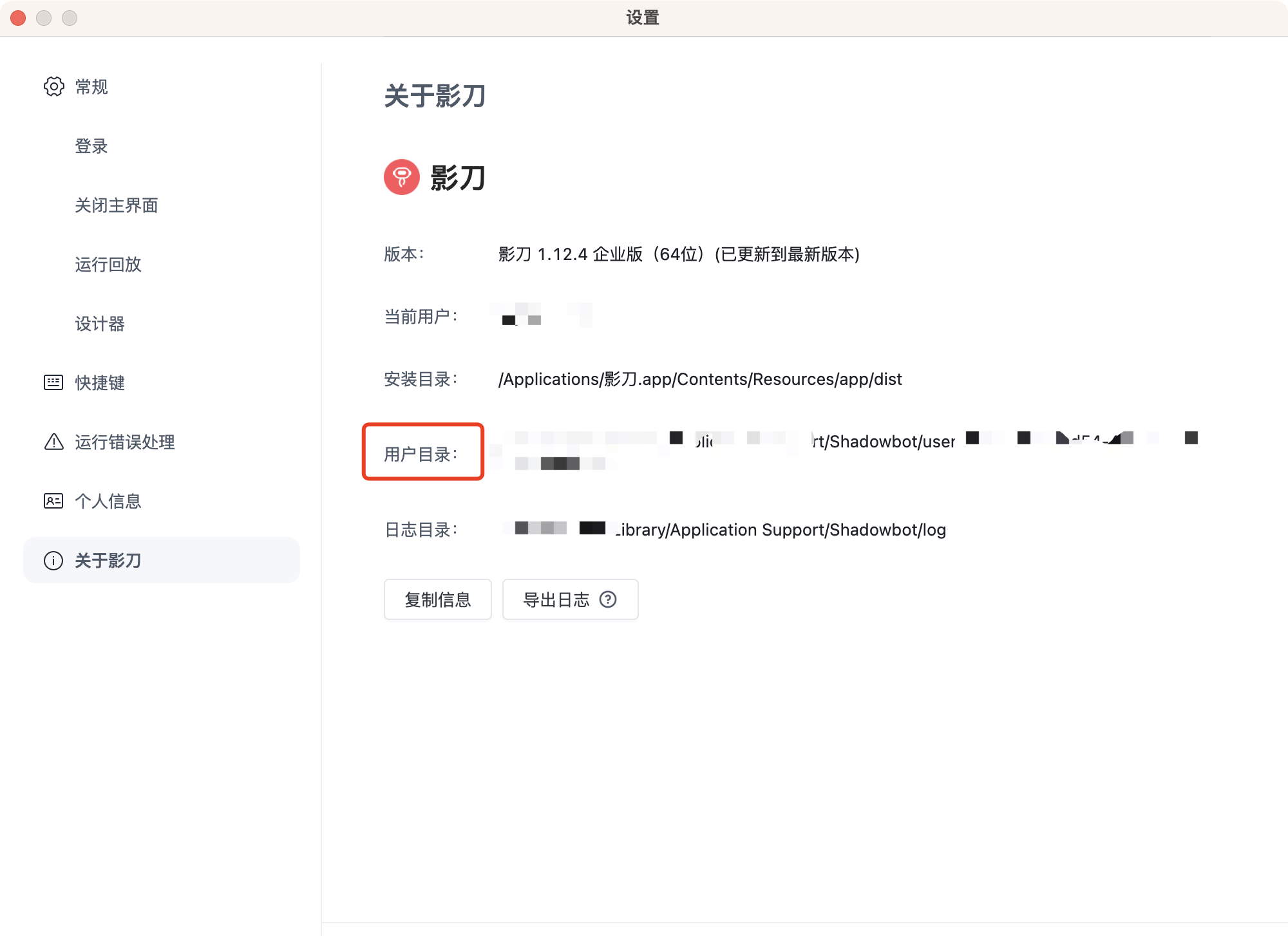The height and width of the screenshot is (936, 1288).
Task: Select the 运行回放 sidebar item
Action: [x=108, y=265]
